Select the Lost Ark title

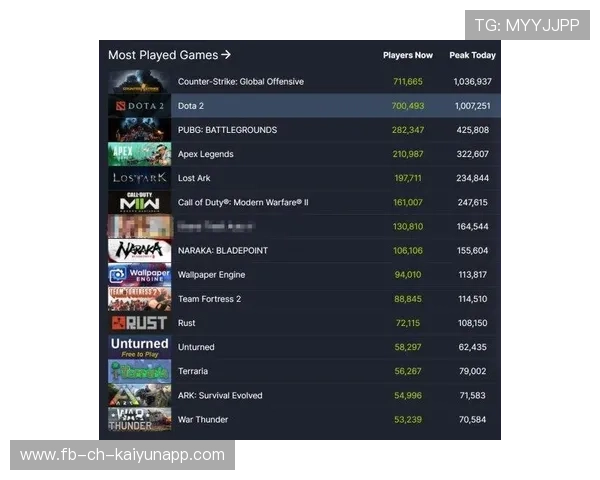pos(194,178)
